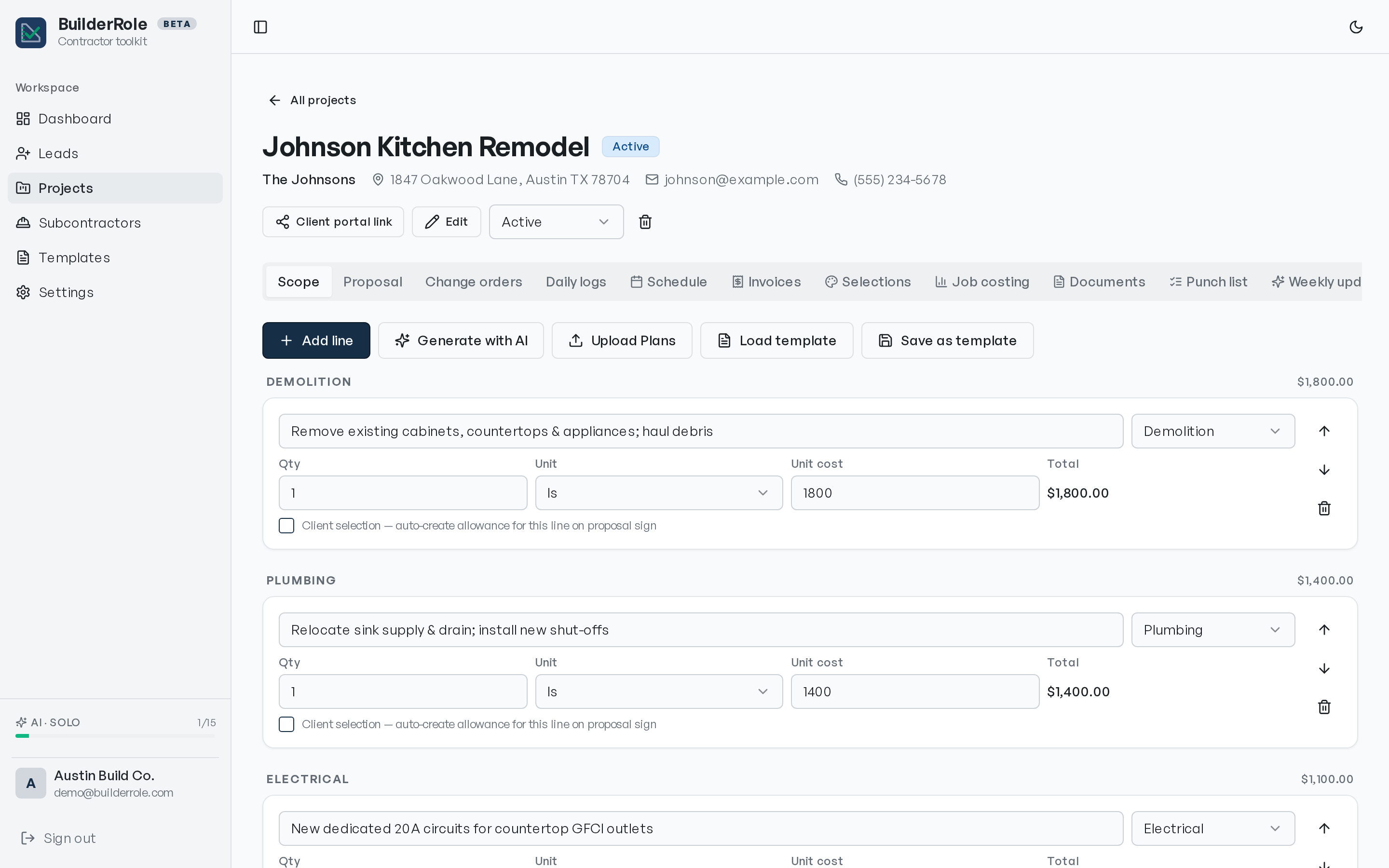The width and height of the screenshot is (1389, 868).
Task: Check plumbing Client selection allowance checkbox
Action: coord(286,724)
